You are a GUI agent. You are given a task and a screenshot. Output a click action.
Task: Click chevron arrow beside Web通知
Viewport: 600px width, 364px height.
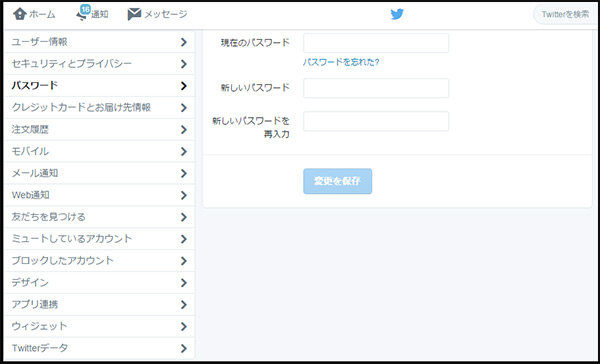pyautogui.click(x=184, y=195)
